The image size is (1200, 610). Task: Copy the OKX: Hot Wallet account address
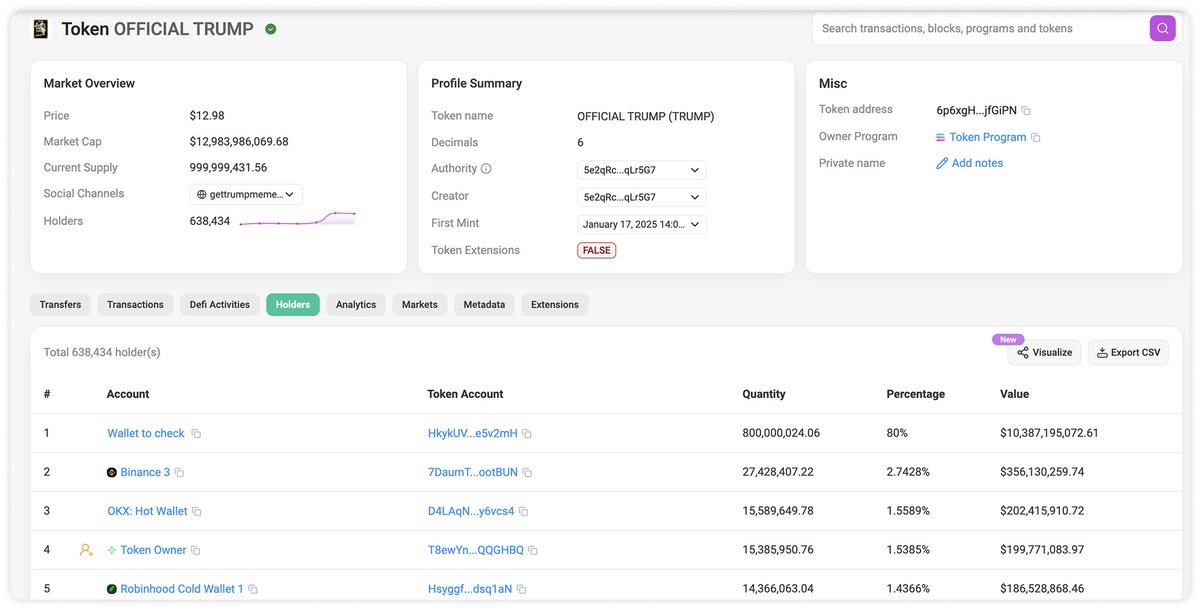197,512
